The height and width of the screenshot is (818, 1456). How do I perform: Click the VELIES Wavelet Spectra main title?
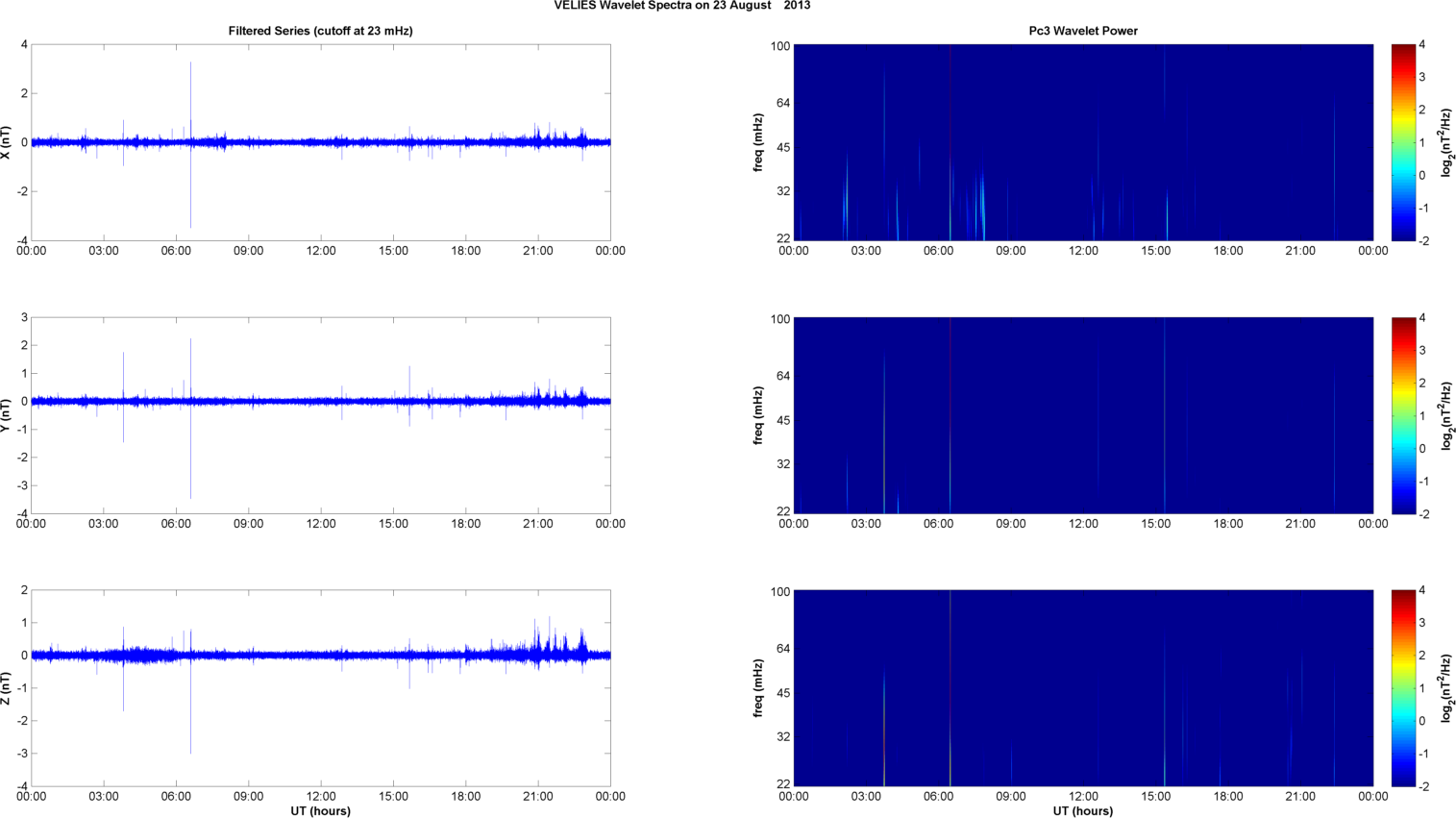click(x=681, y=6)
